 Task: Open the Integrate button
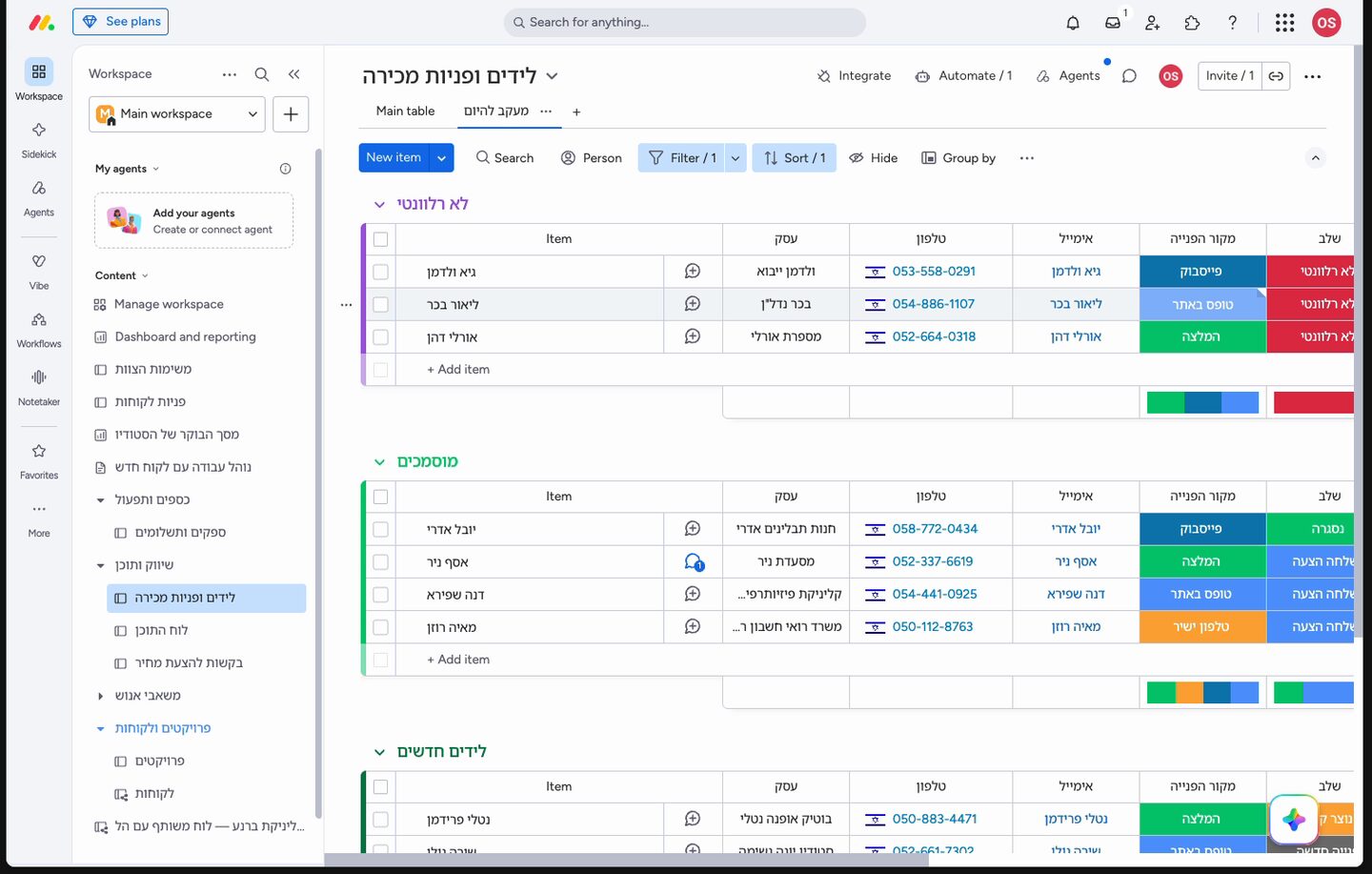coord(854,76)
